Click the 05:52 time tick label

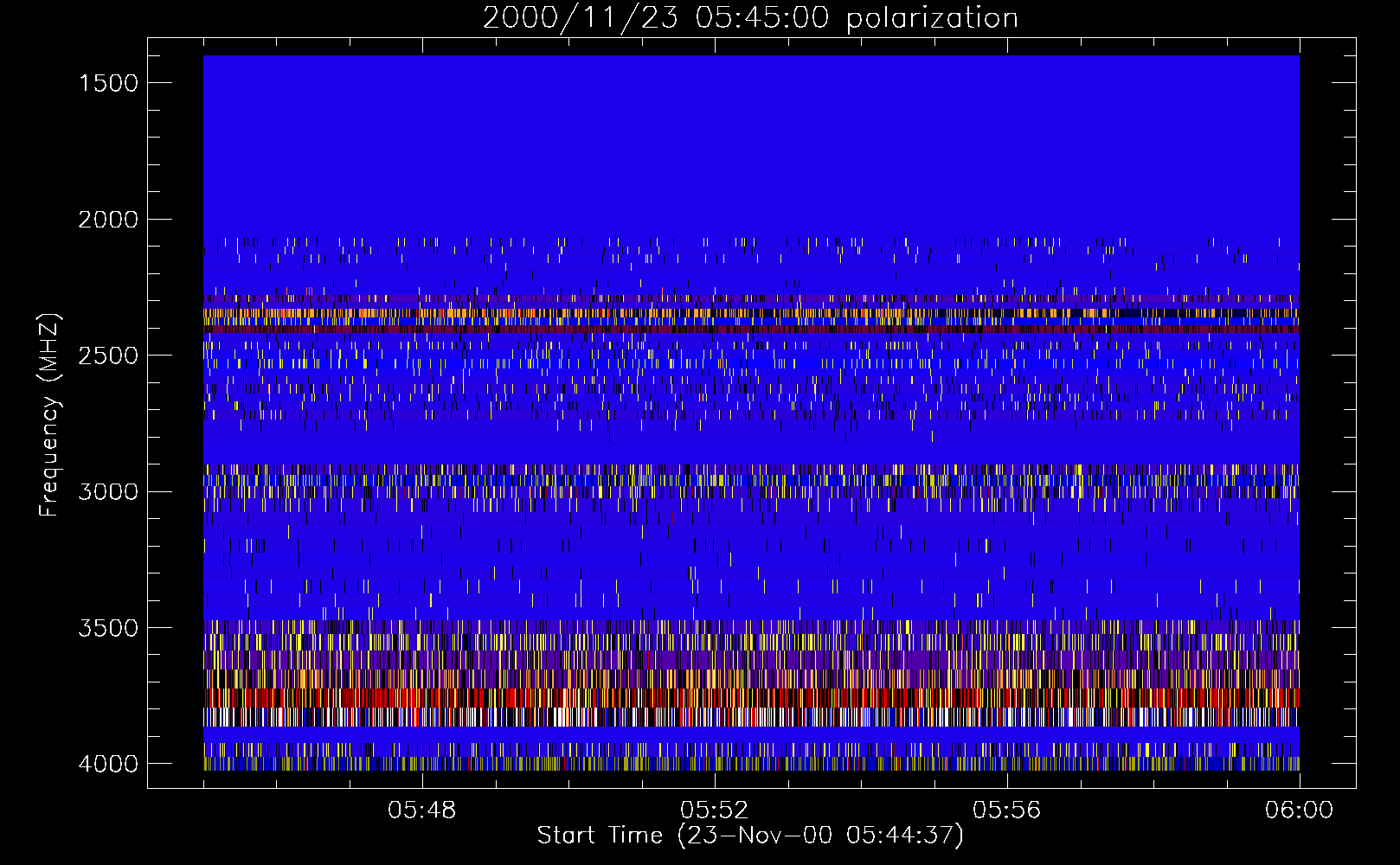click(x=714, y=811)
